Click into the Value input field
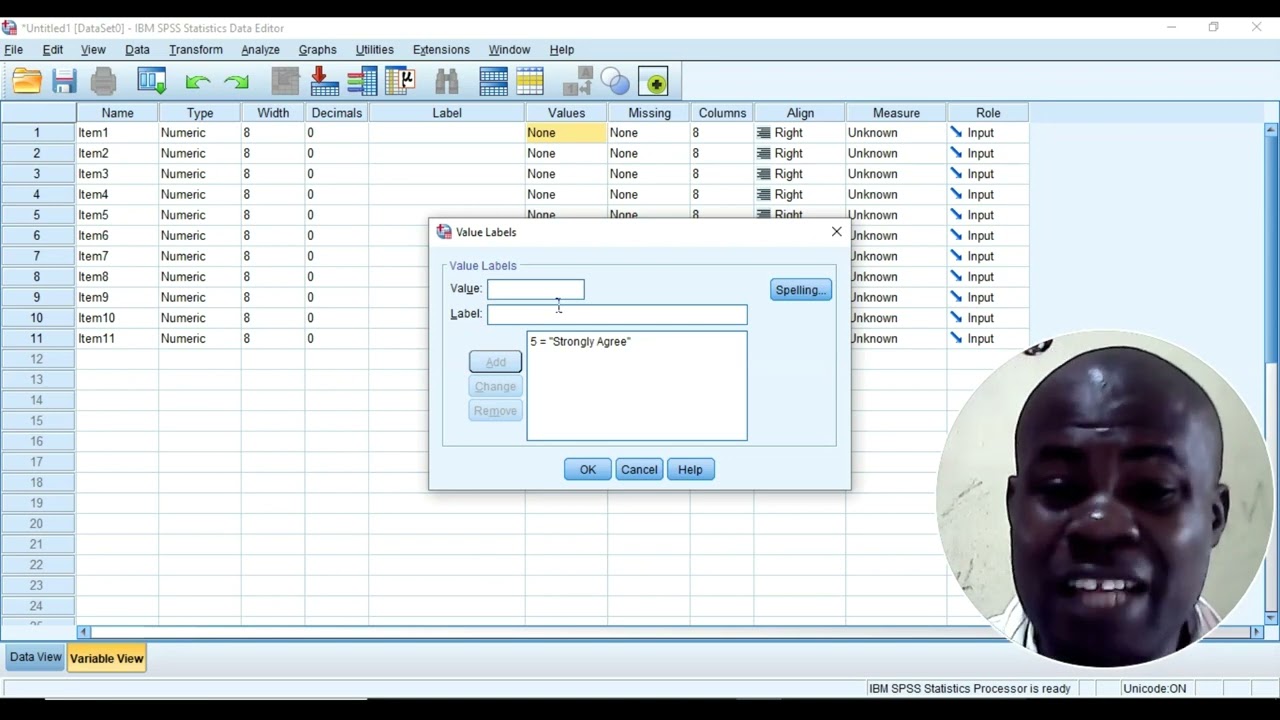Image resolution: width=1280 pixels, height=720 pixels. [x=536, y=289]
